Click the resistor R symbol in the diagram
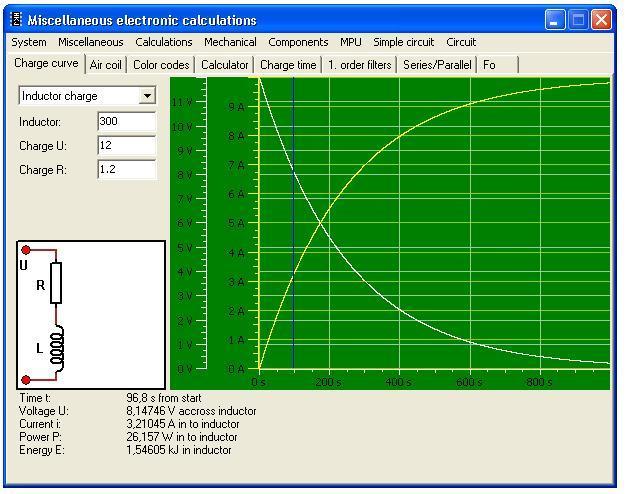 (x=56, y=283)
